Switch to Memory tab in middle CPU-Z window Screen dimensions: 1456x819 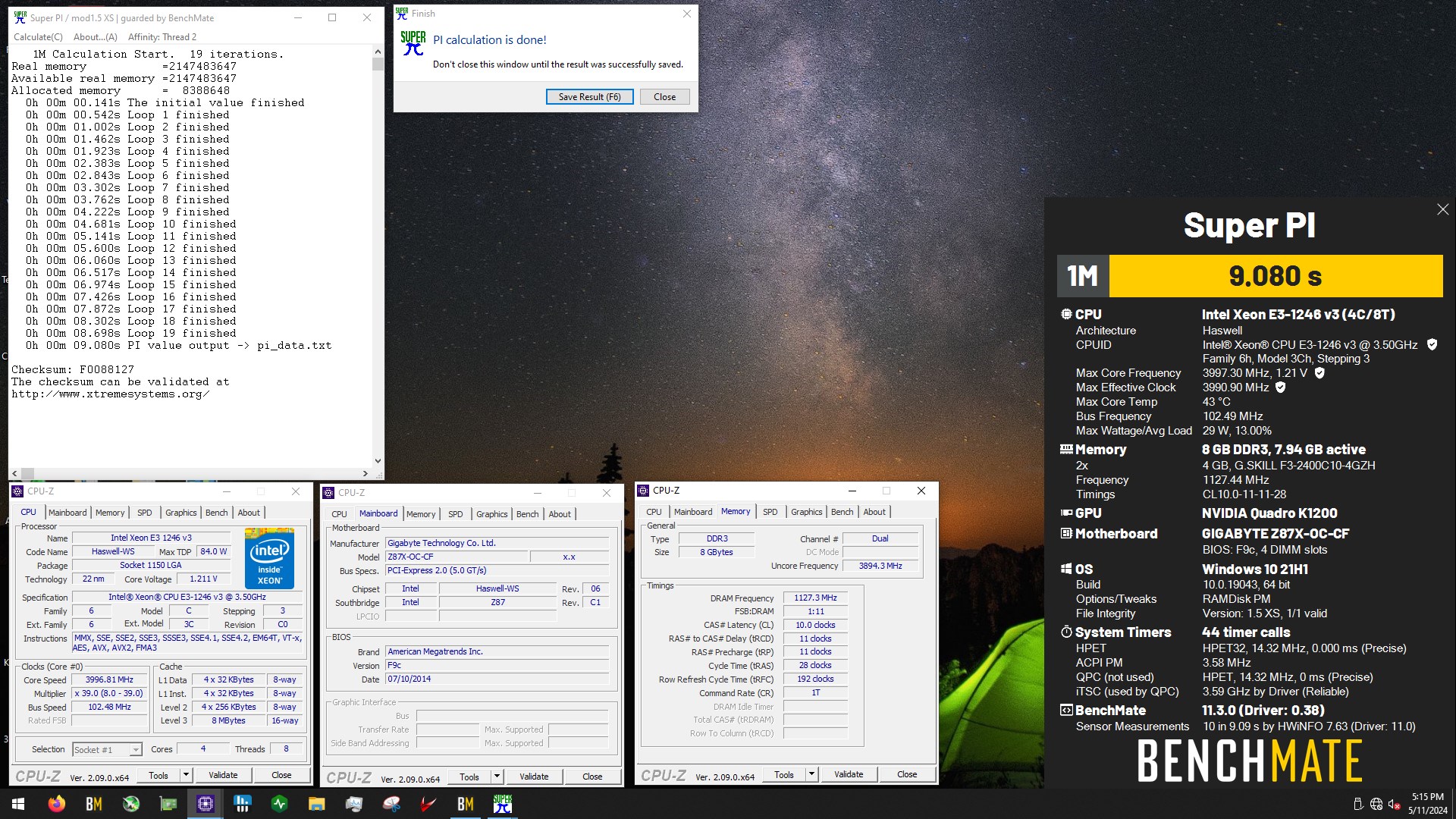coord(421,514)
